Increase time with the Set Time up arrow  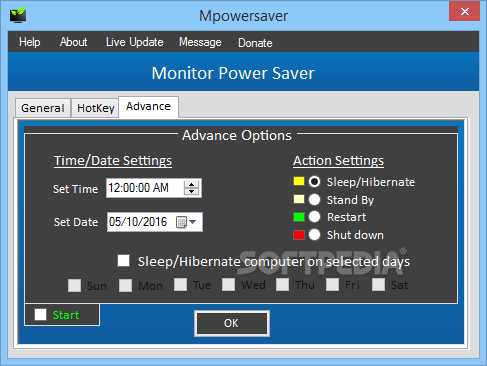[191, 184]
